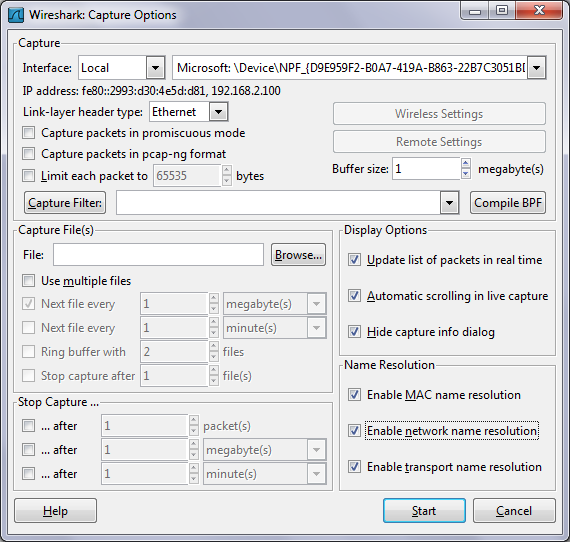570x542 pixels.
Task: Expand the capture filter history dropdown
Action: [x=449, y=202]
